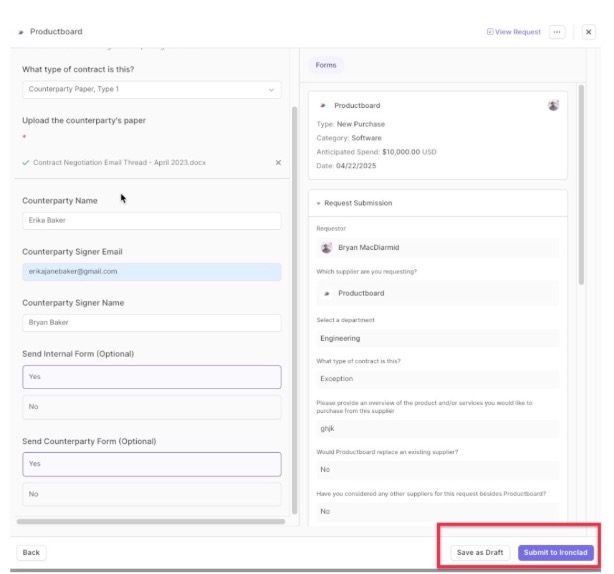The height and width of the screenshot is (574, 614).
Task: Open the three-dots more options menu
Action: click(x=557, y=32)
